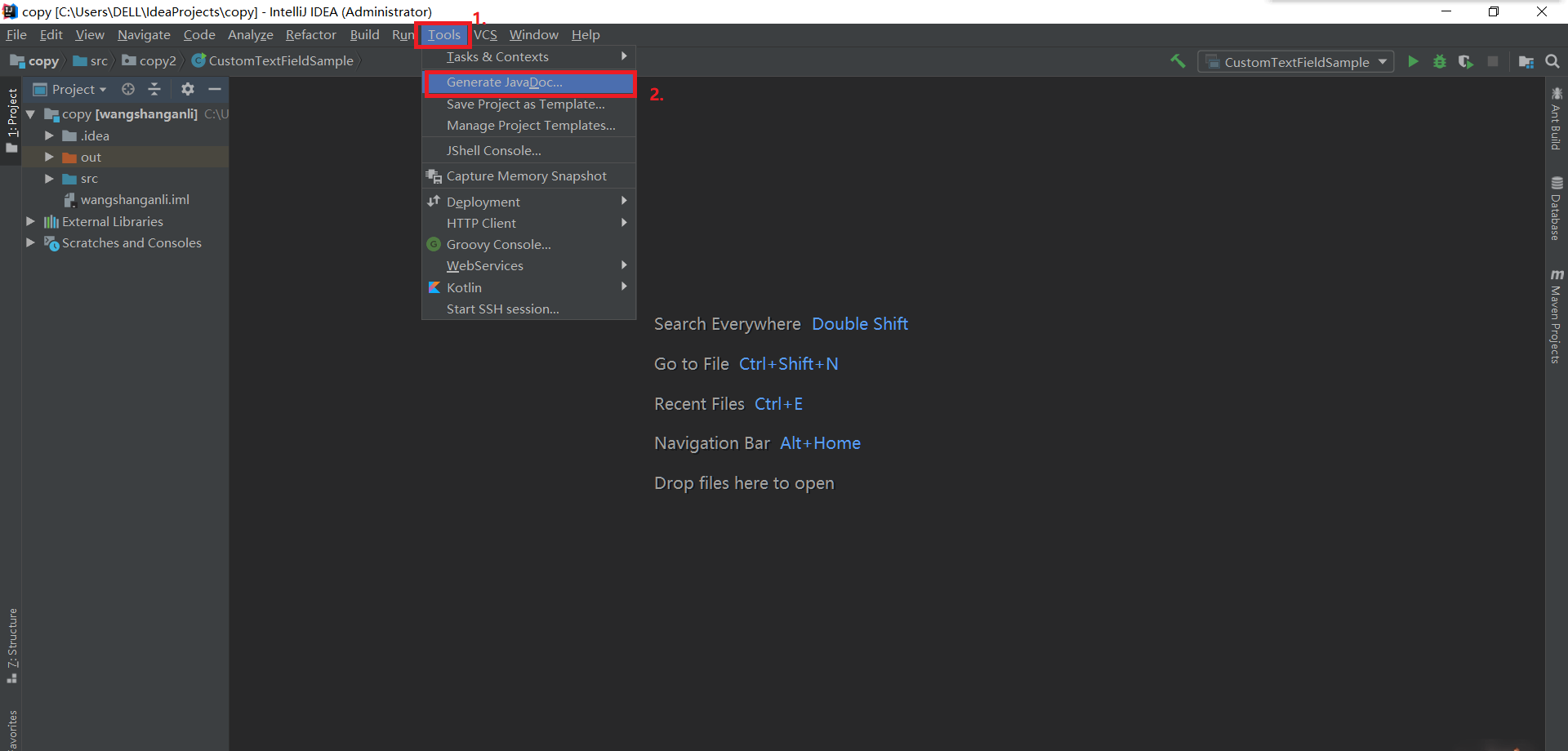The height and width of the screenshot is (751, 1568).
Task: Open the Deployment submenu
Action: 528,202
